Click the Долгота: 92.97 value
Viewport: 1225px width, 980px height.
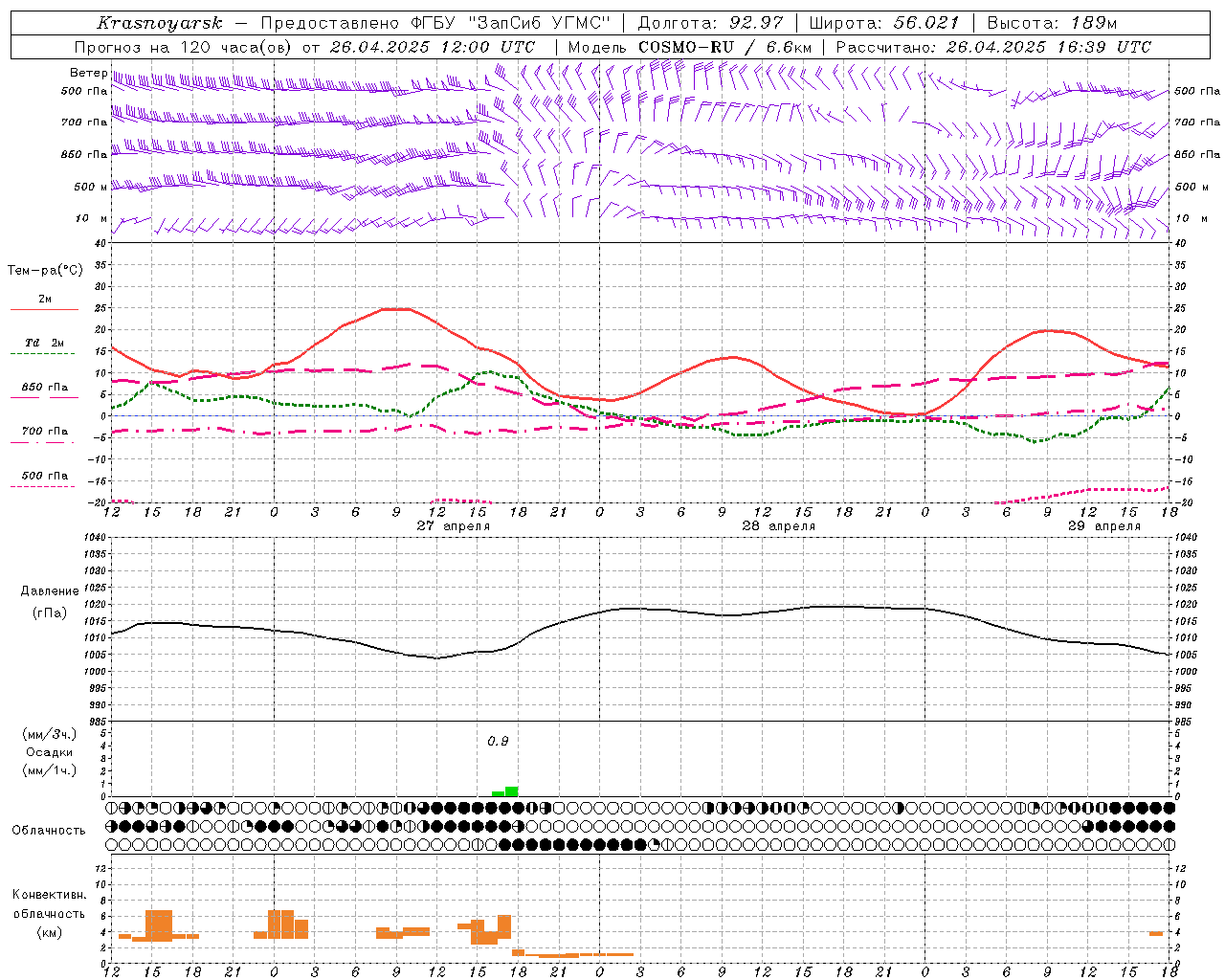(710, 23)
